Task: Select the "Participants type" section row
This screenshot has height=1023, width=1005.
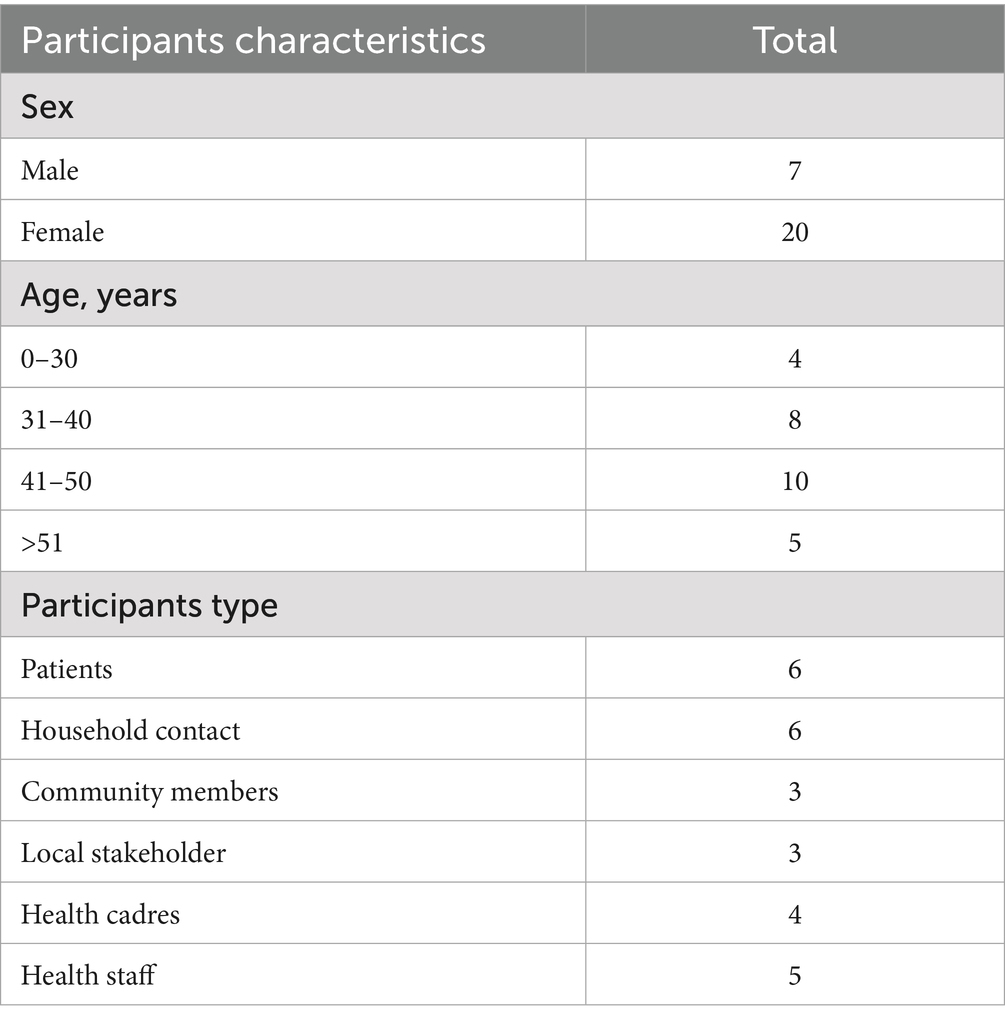Action: pyautogui.click(x=149, y=605)
